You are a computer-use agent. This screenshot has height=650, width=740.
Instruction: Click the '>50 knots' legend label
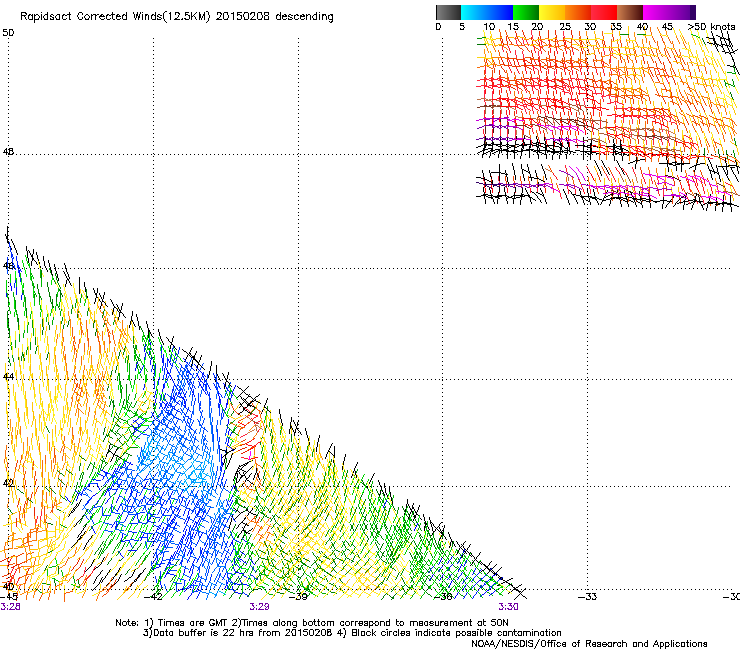(712, 26)
